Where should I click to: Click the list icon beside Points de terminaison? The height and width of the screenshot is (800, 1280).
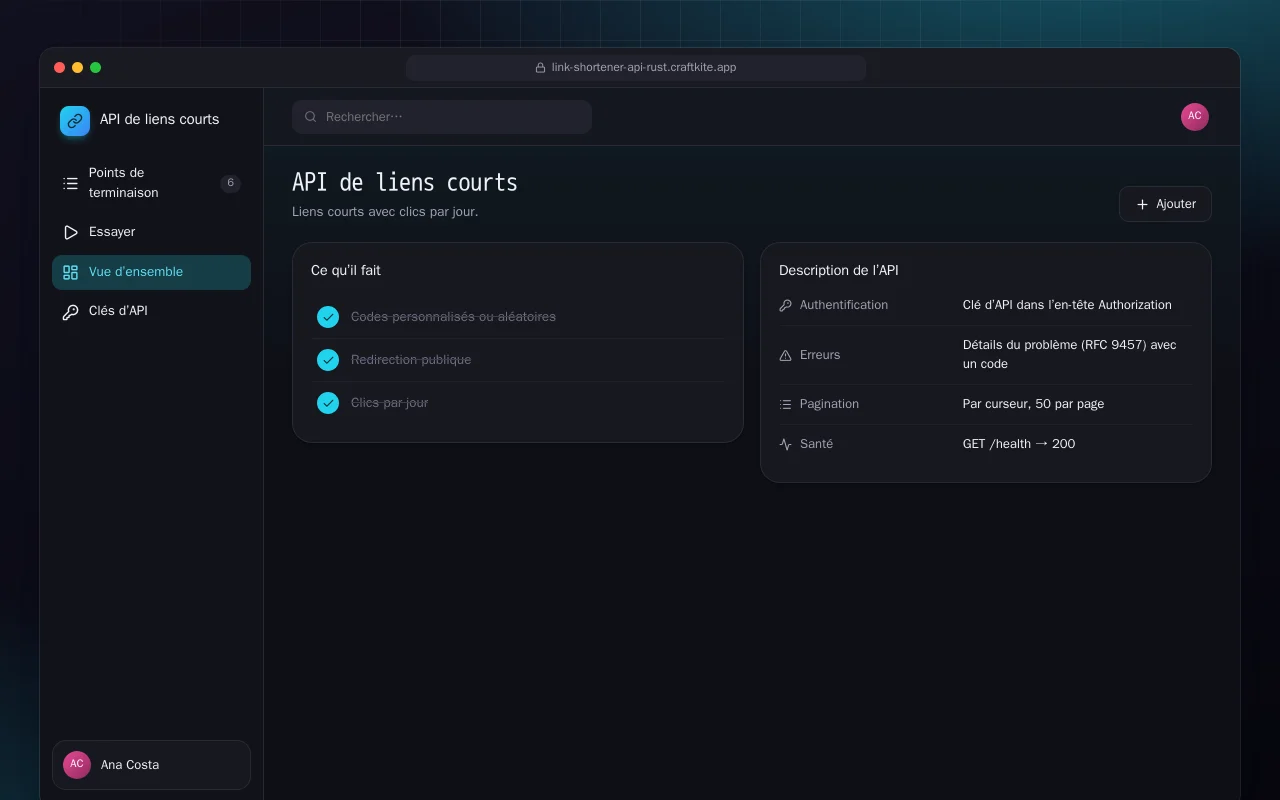coord(70,183)
